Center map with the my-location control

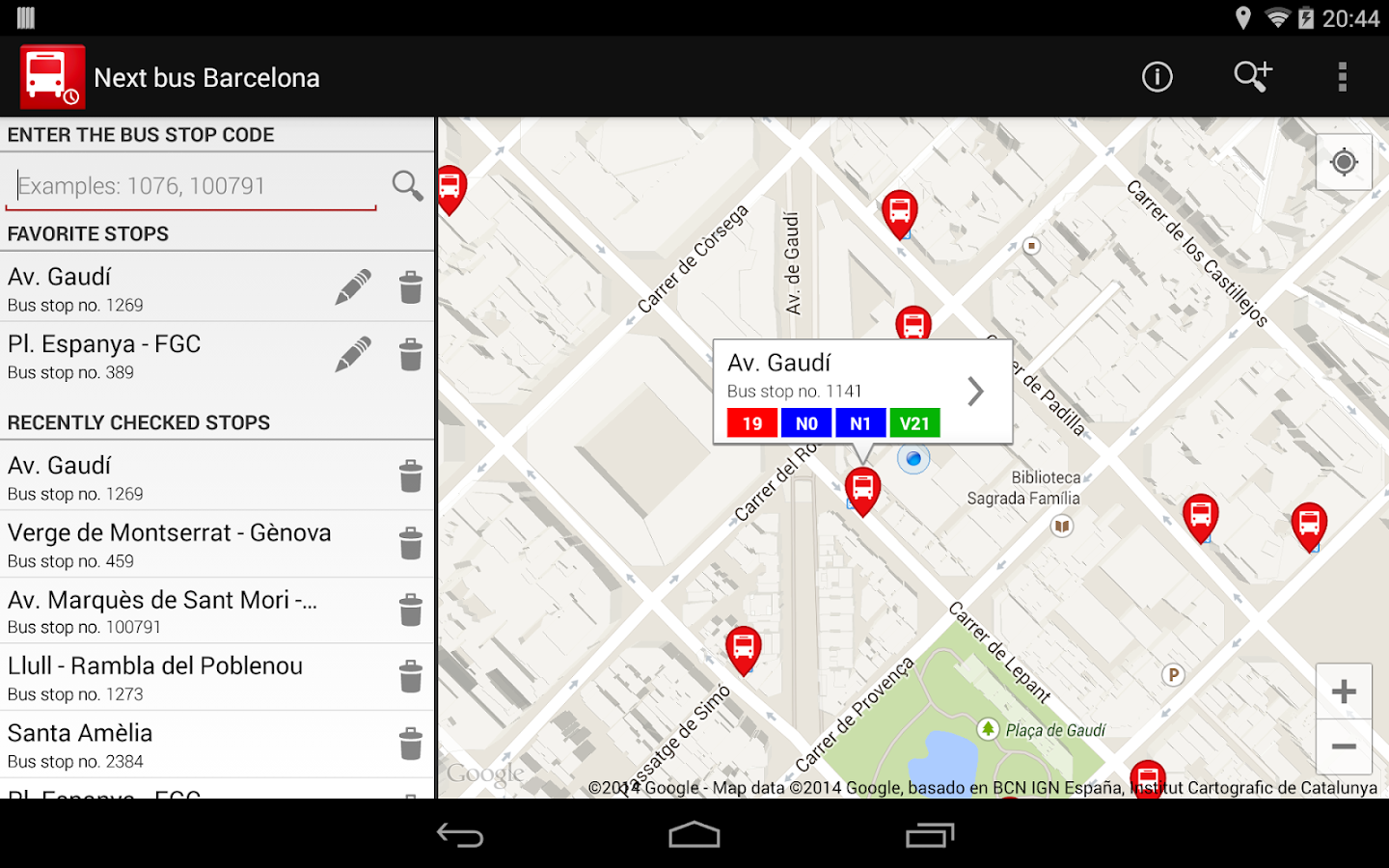(1345, 162)
